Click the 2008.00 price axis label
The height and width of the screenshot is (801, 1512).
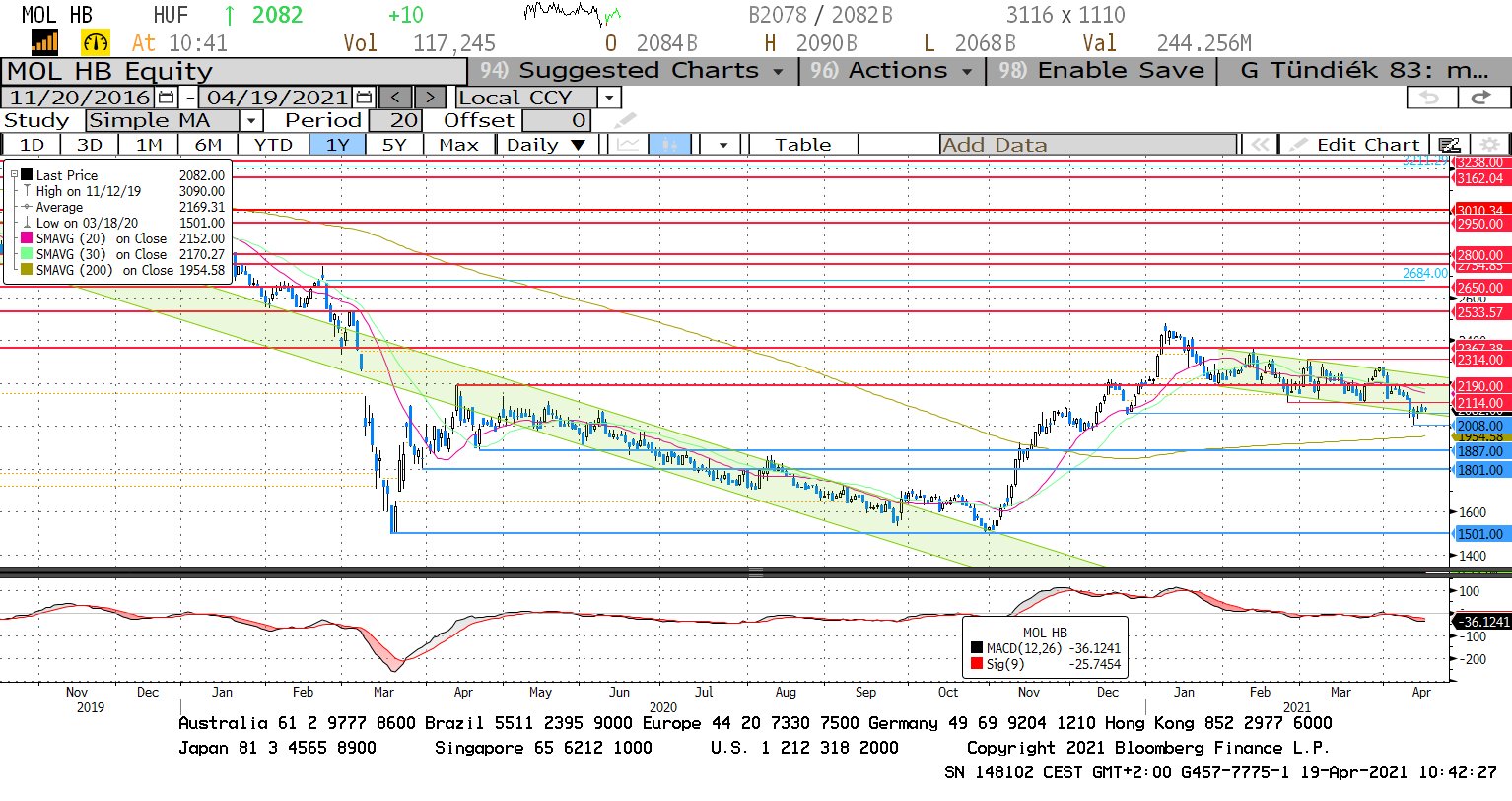1480,426
